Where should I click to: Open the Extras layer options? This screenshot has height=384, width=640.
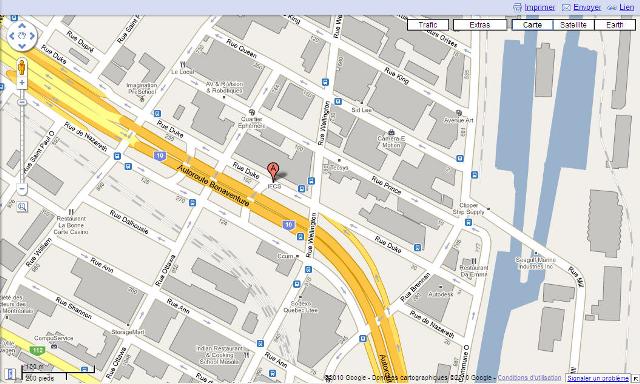pyautogui.click(x=480, y=25)
